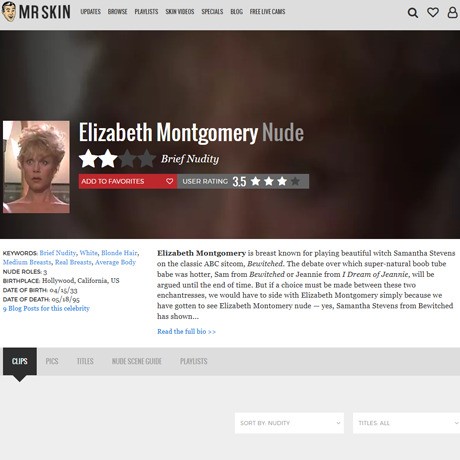
Task: Expand the Sort By Nudity dropdown
Action: click(x=289, y=423)
